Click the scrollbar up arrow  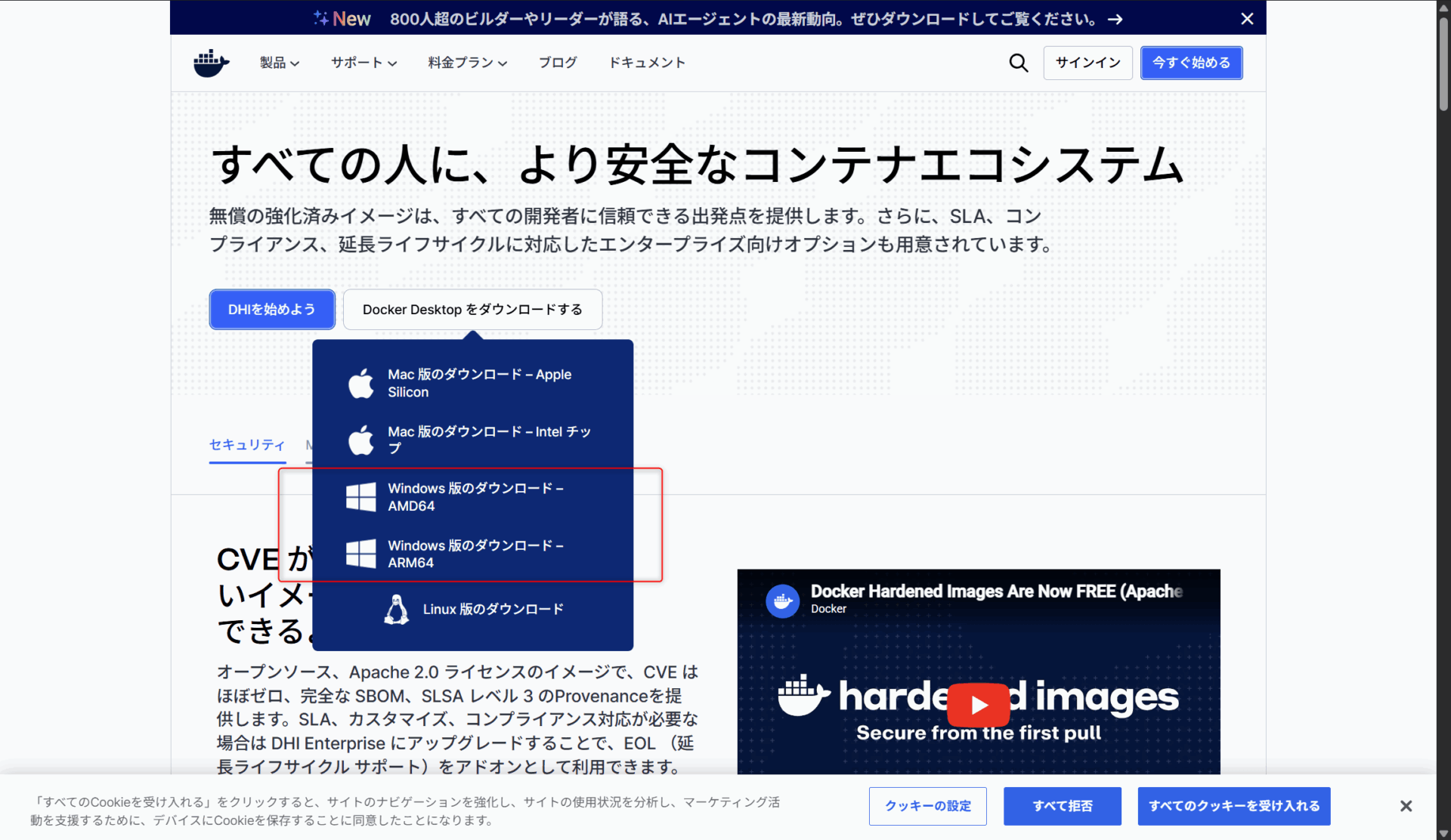[x=1443, y=7]
